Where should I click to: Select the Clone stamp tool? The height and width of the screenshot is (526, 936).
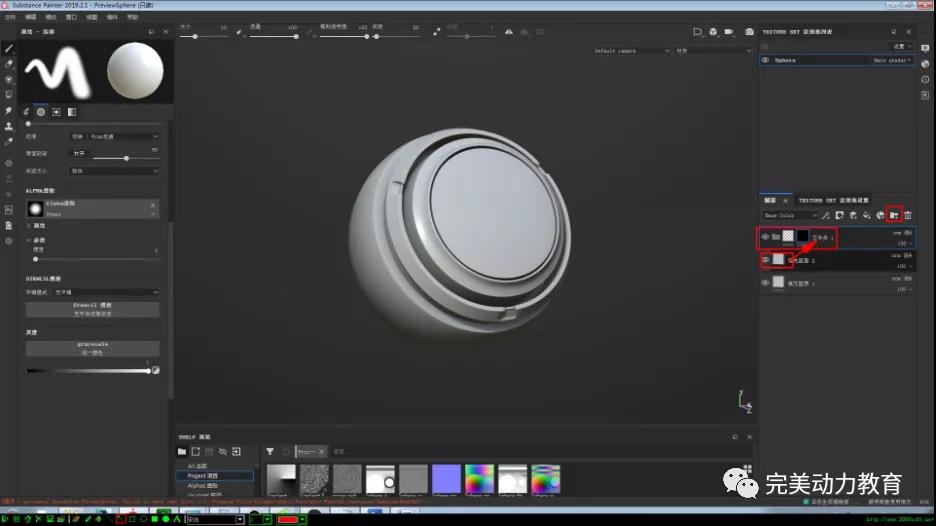(9, 127)
